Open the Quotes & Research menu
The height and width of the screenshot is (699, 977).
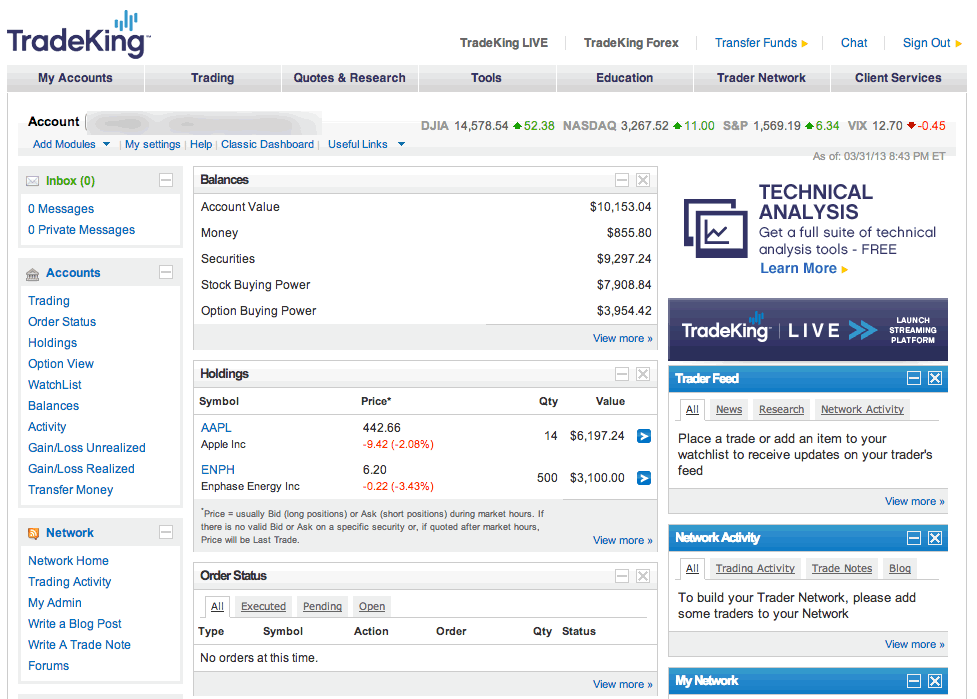[x=350, y=78]
